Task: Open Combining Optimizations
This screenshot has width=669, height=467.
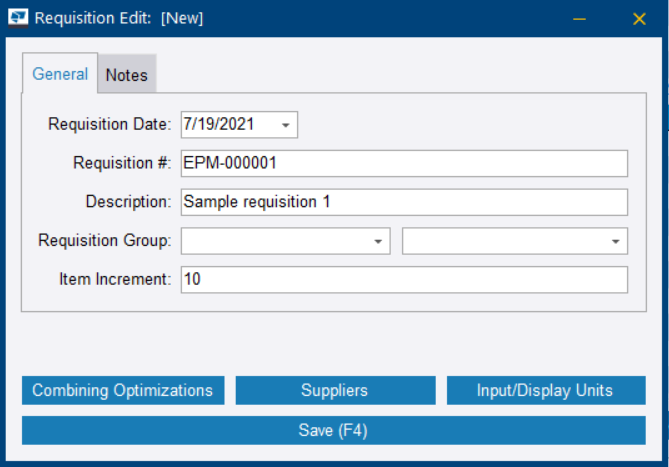Action: click(123, 391)
